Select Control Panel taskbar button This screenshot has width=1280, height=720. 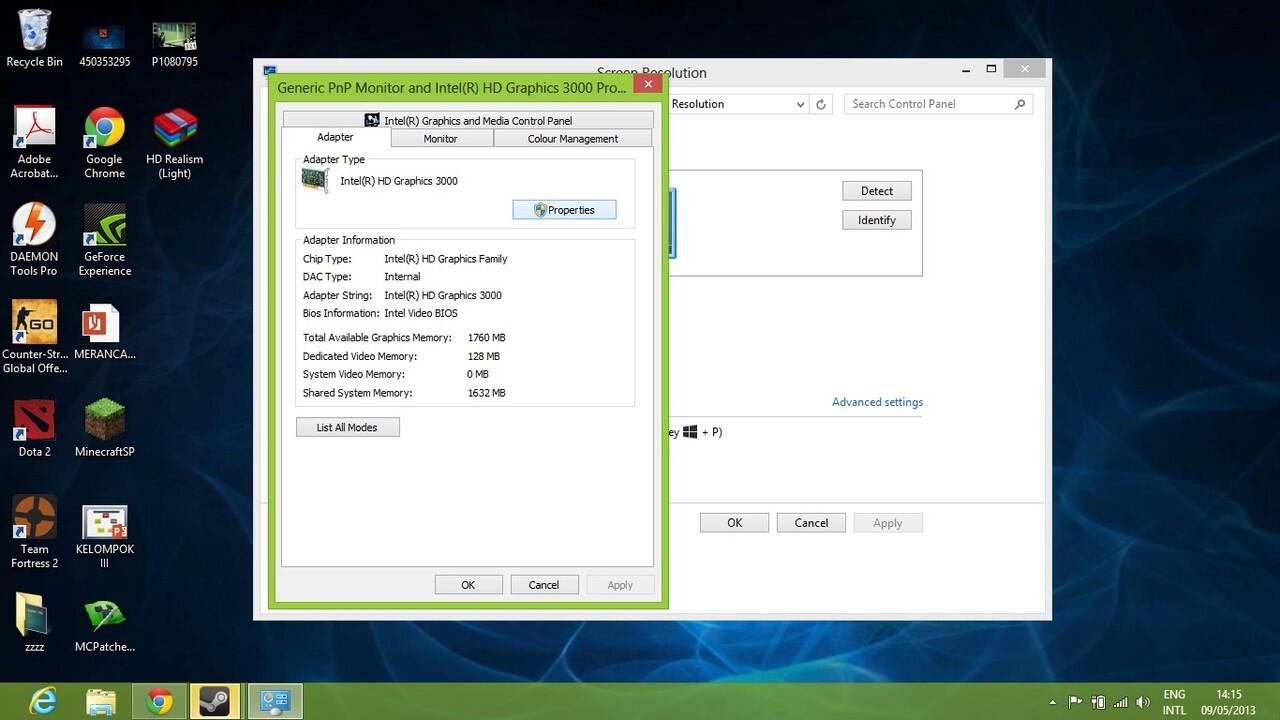(x=274, y=701)
